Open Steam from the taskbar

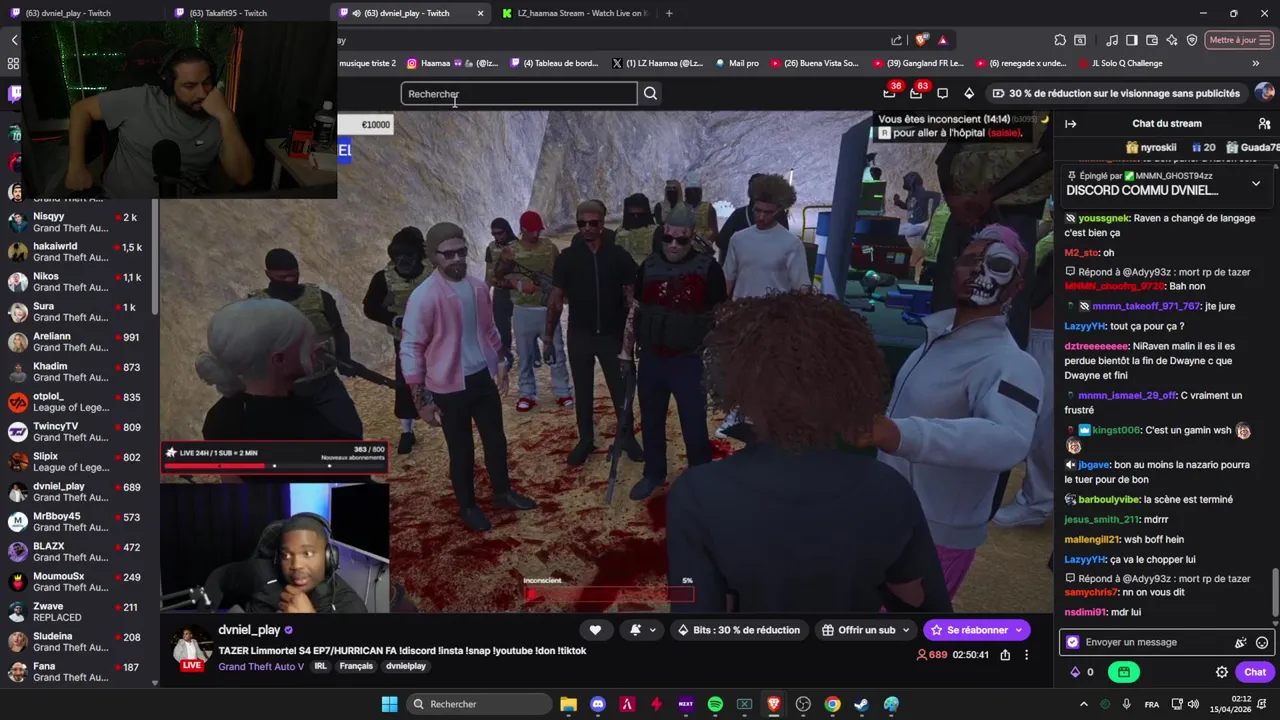(x=862, y=704)
